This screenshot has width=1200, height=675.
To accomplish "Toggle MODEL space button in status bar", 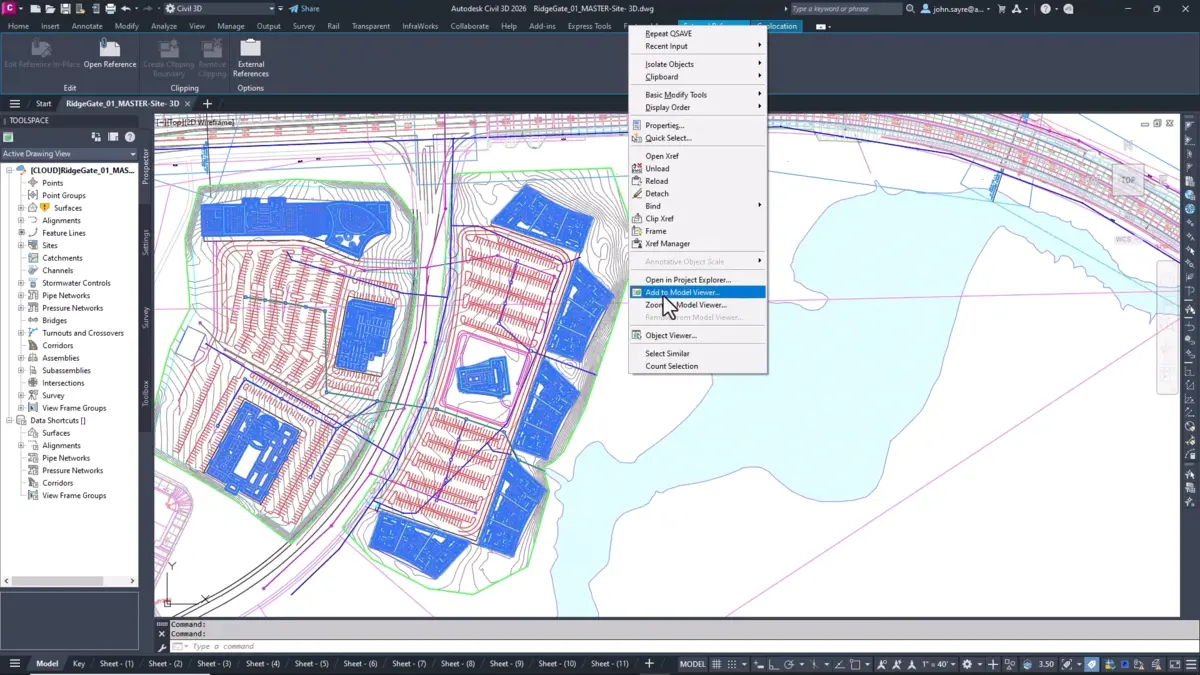I will coord(693,664).
